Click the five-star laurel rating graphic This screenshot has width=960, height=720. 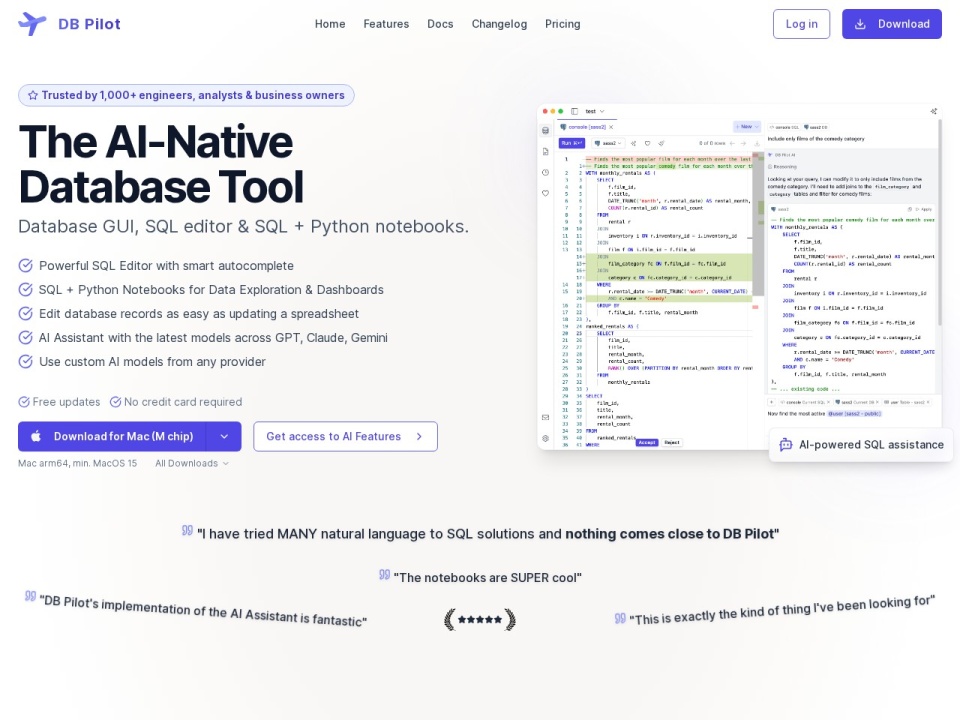[480, 620]
